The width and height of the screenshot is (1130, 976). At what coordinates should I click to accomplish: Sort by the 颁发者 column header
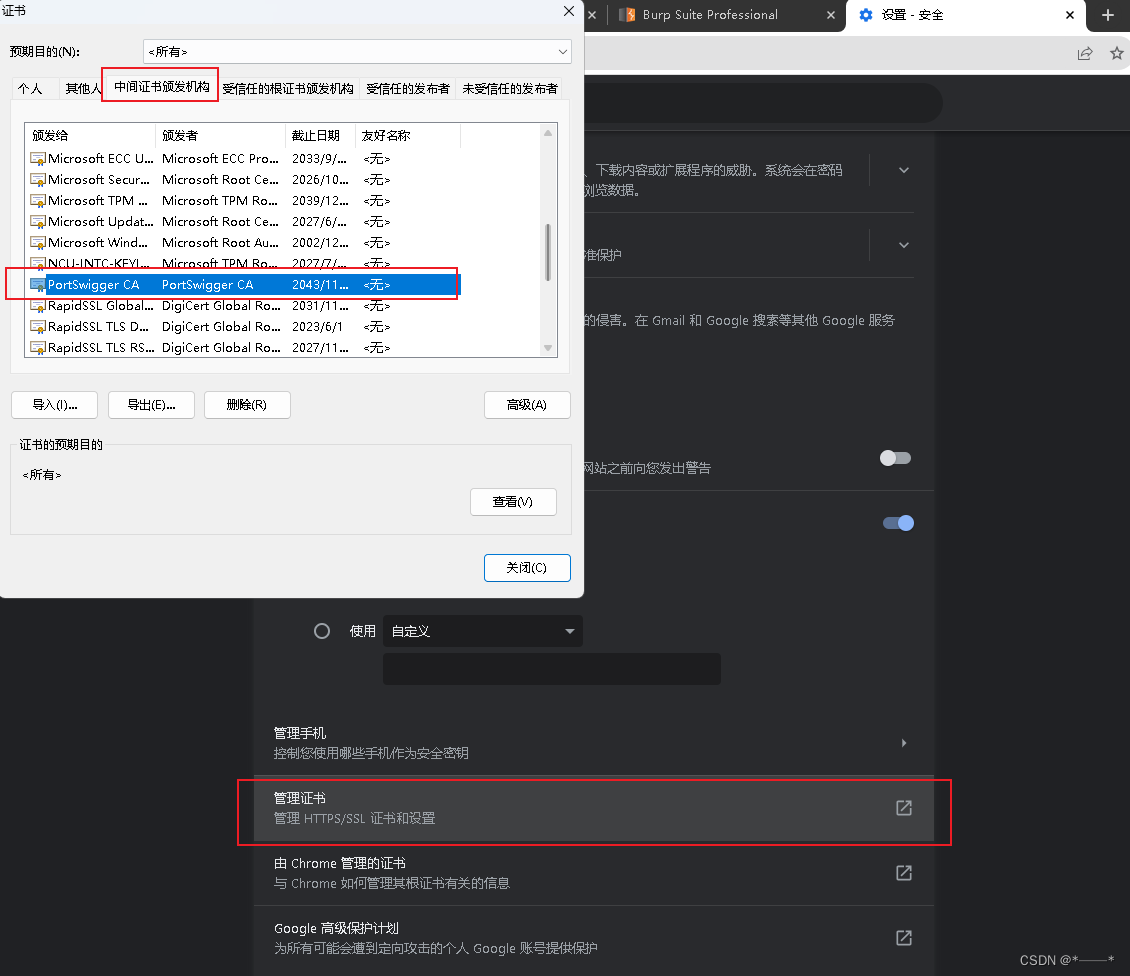click(x=220, y=136)
